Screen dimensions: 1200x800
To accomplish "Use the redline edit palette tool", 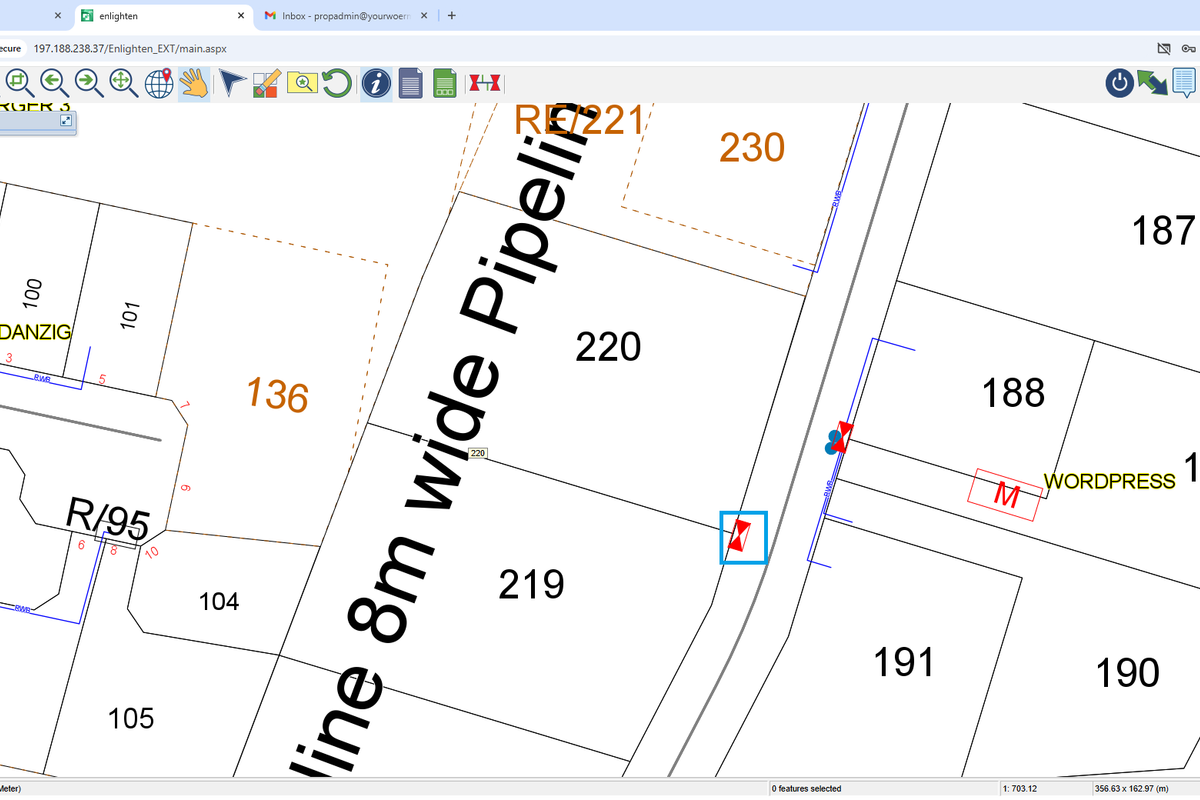I will [x=265, y=84].
